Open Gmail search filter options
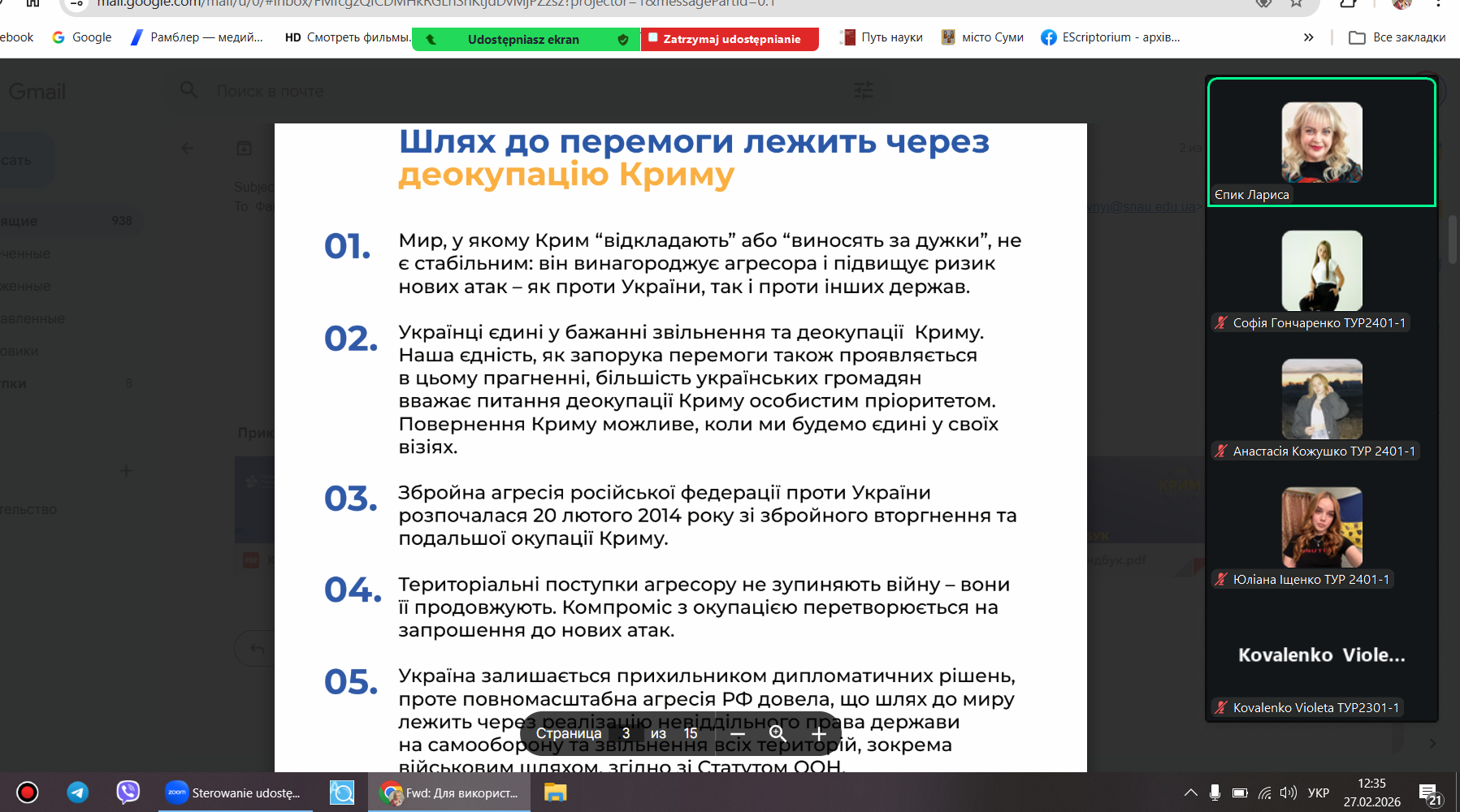The image size is (1460, 812). coord(864,91)
